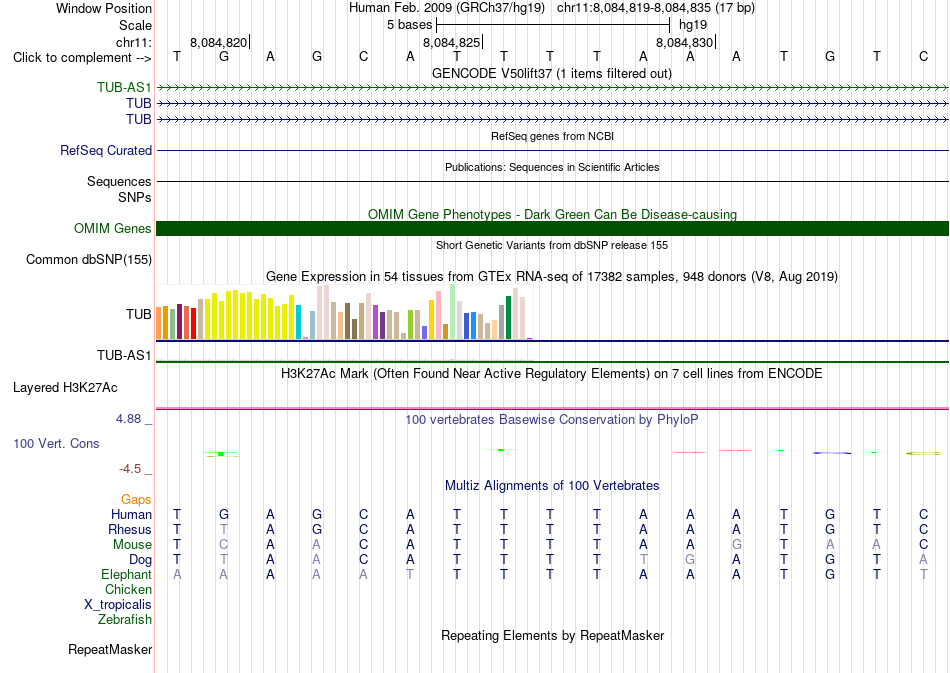
Task: Select the Human species row label
Action: click(131, 514)
